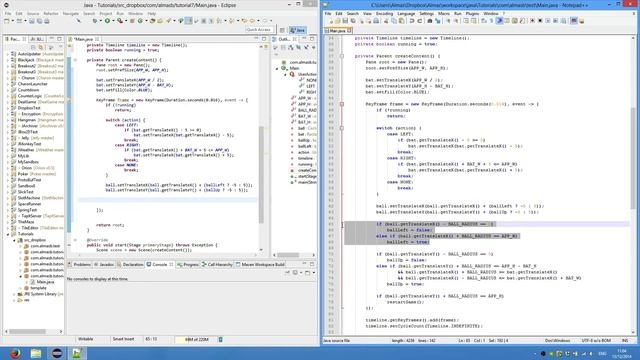640x360 pixels.
Task: Click the Debug bug icon in Eclipse
Action: coord(95,21)
